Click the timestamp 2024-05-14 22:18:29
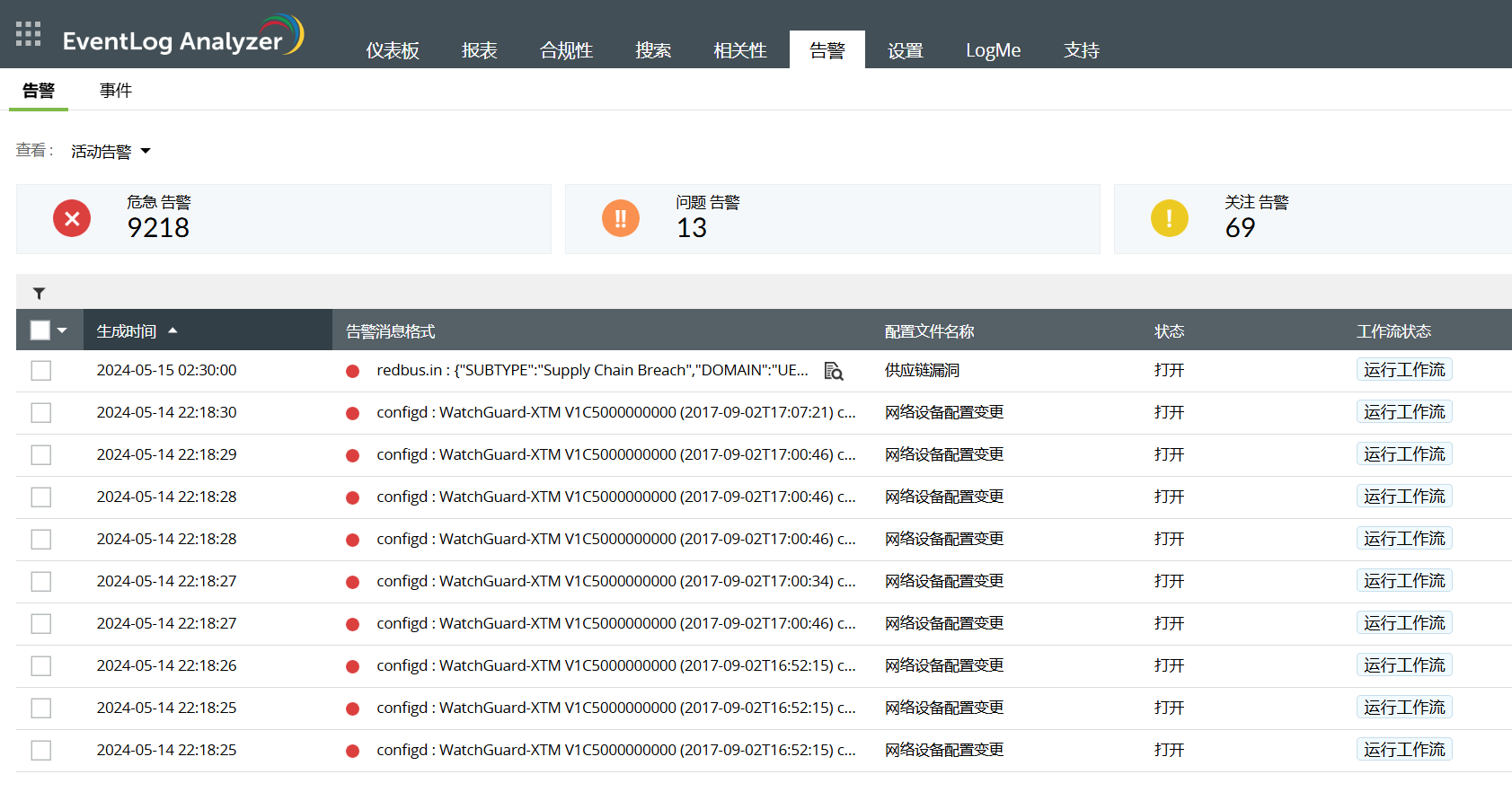The image size is (1512, 792). click(167, 454)
